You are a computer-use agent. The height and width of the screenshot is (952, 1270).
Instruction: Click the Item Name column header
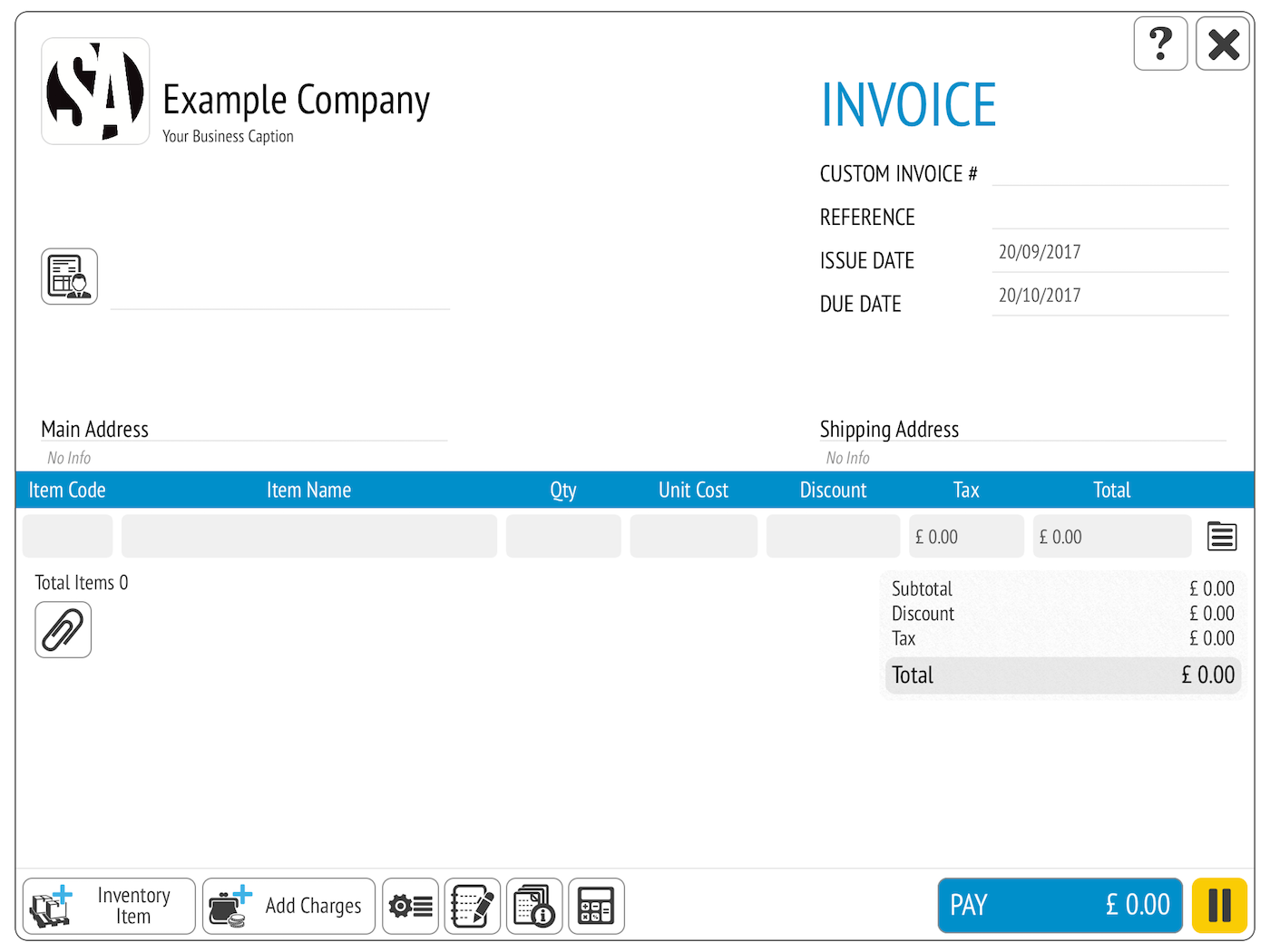308,491
